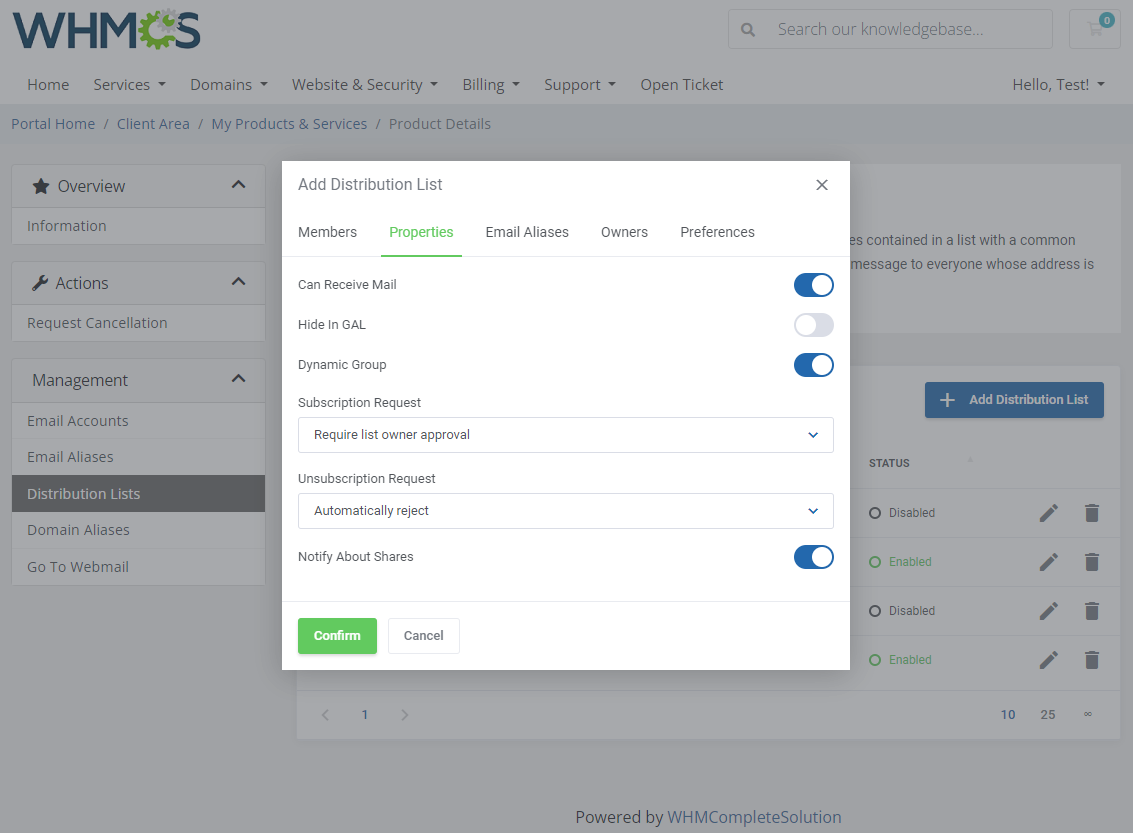
Task: Disable Notify About Shares
Action: click(x=813, y=557)
